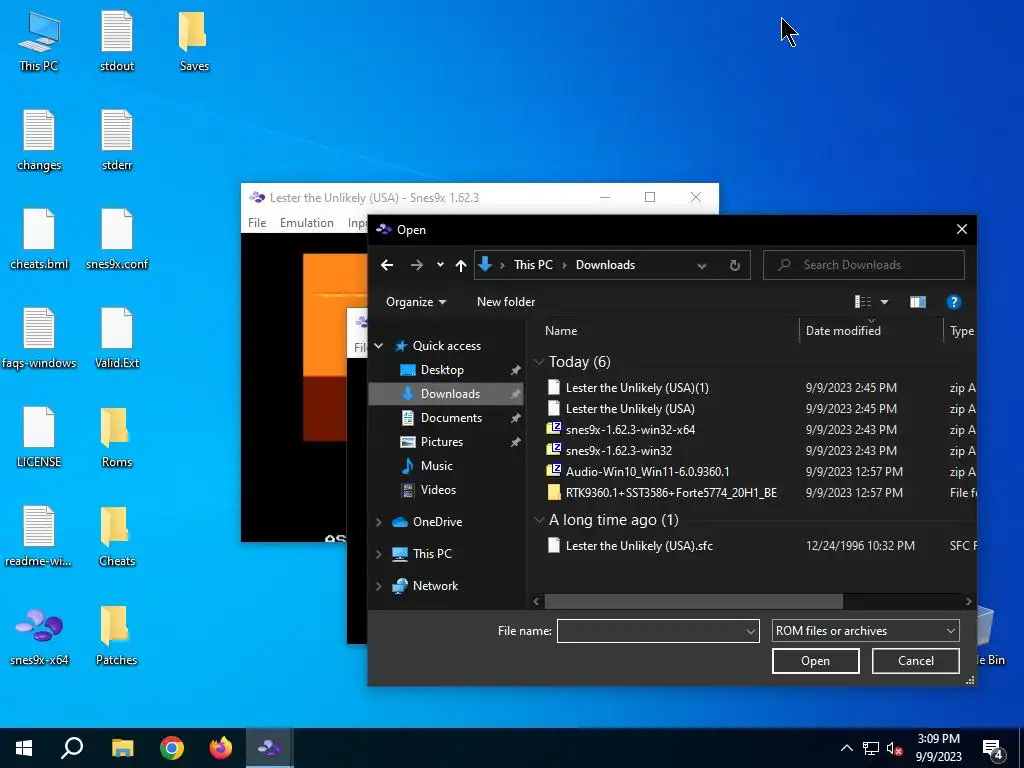Sort by Name column header
This screenshot has height=768, width=1024.
[x=668, y=330]
